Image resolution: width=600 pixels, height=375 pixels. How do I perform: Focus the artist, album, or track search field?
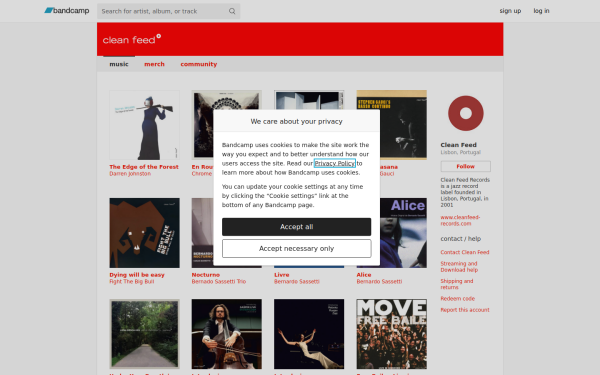pos(168,11)
